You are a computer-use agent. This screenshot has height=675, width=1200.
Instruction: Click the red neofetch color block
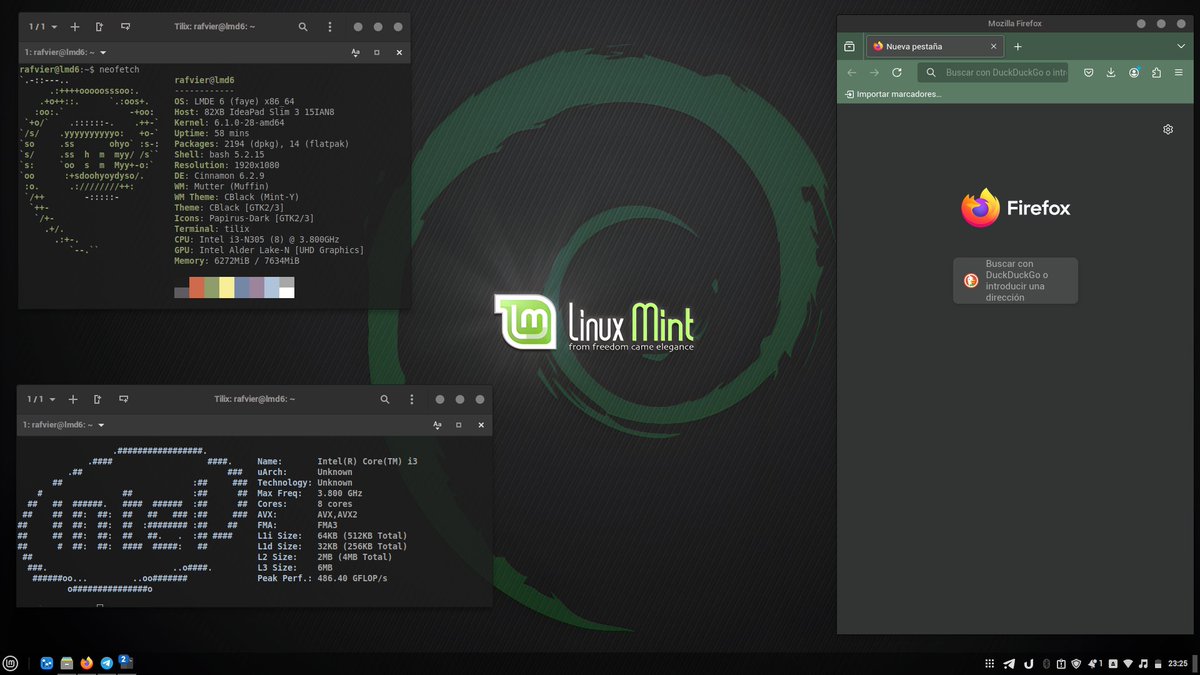197,288
